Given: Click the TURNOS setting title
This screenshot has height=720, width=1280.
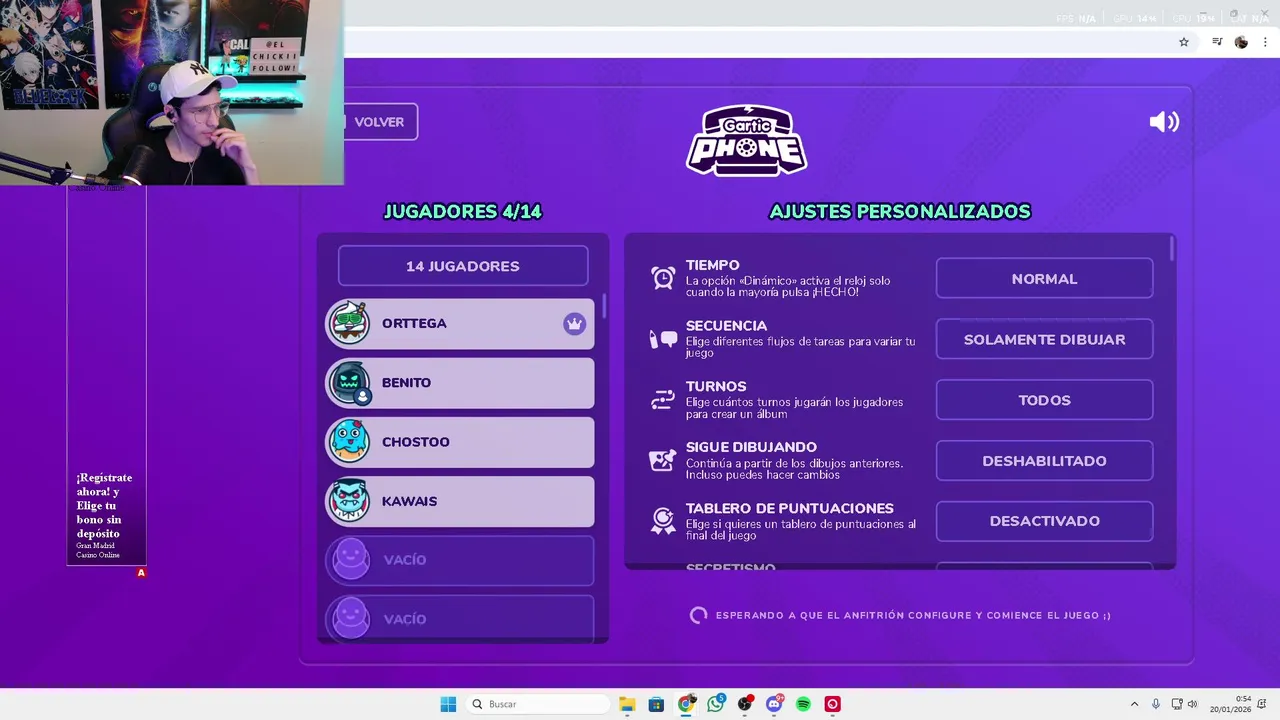Looking at the screenshot, I should pyautogui.click(x=716, y=386).
